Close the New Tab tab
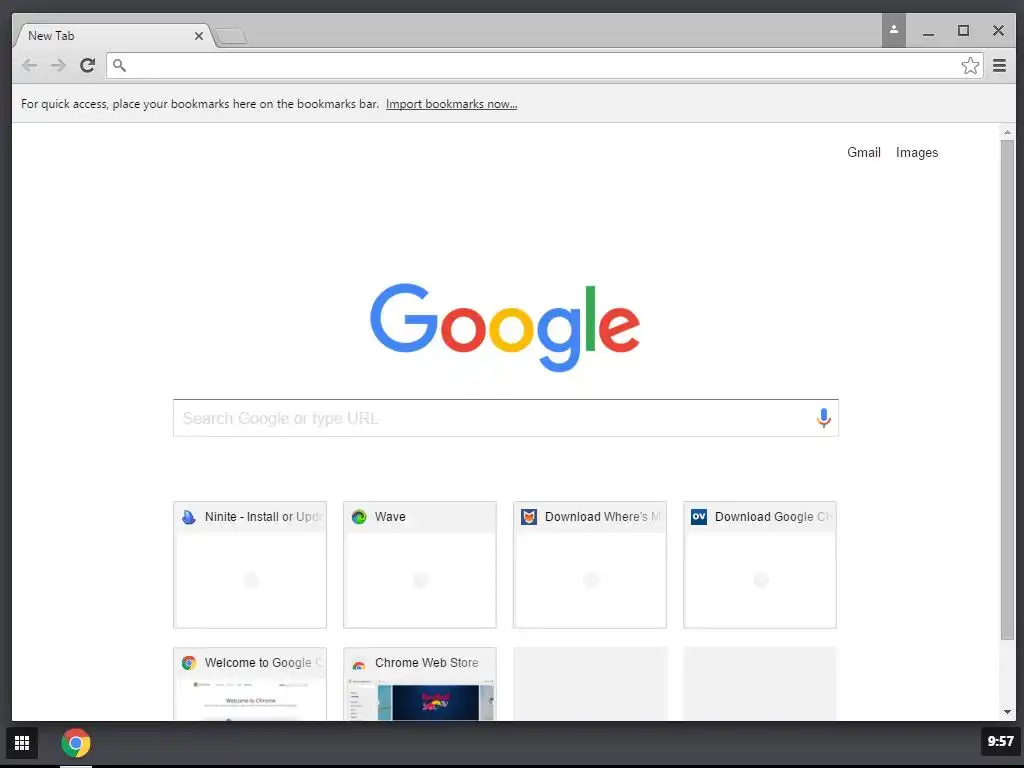The width and height of the screenshot is (1024, 768). (199, 36)
